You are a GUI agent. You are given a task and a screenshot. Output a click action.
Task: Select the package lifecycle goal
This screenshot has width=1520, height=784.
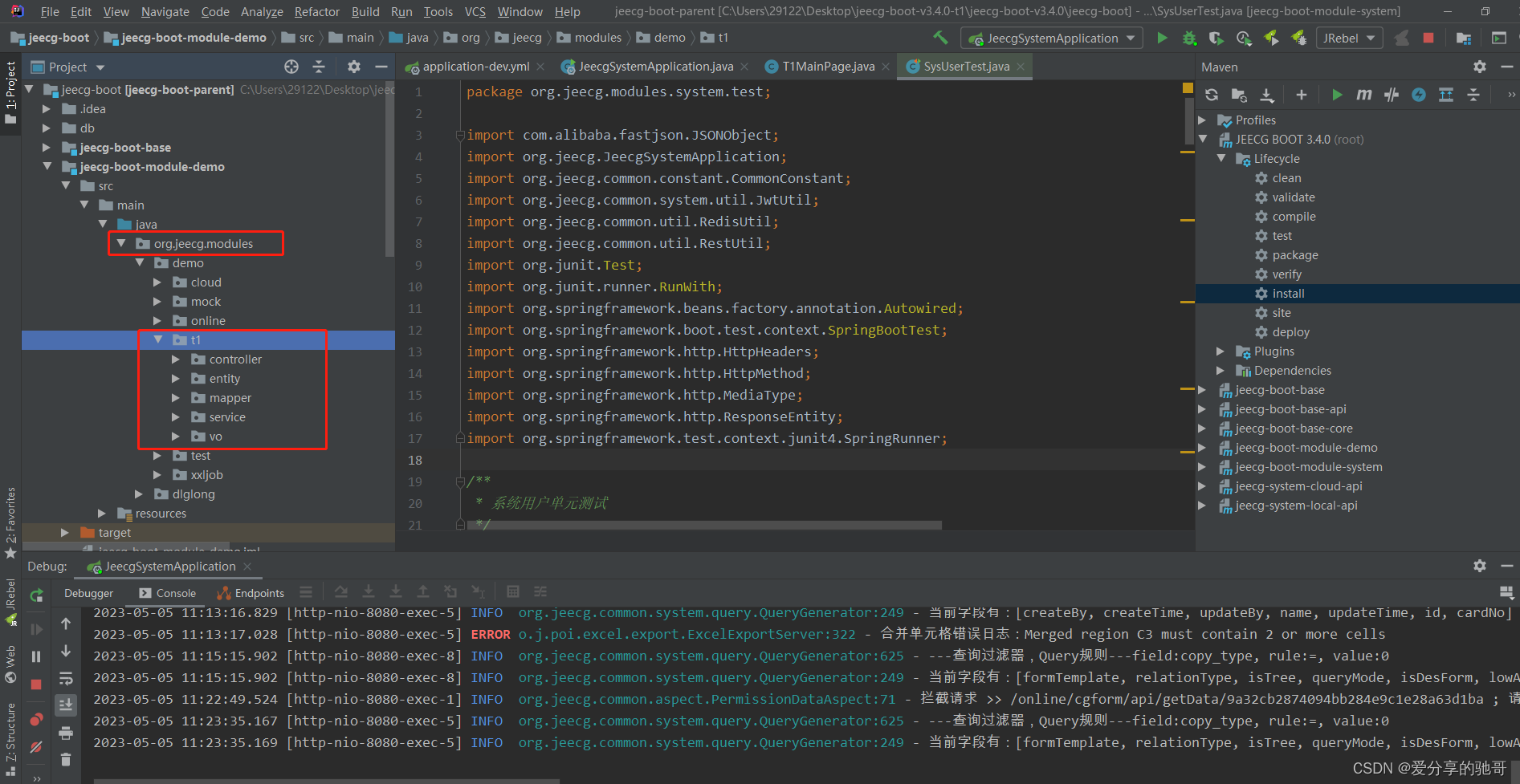1294,255
